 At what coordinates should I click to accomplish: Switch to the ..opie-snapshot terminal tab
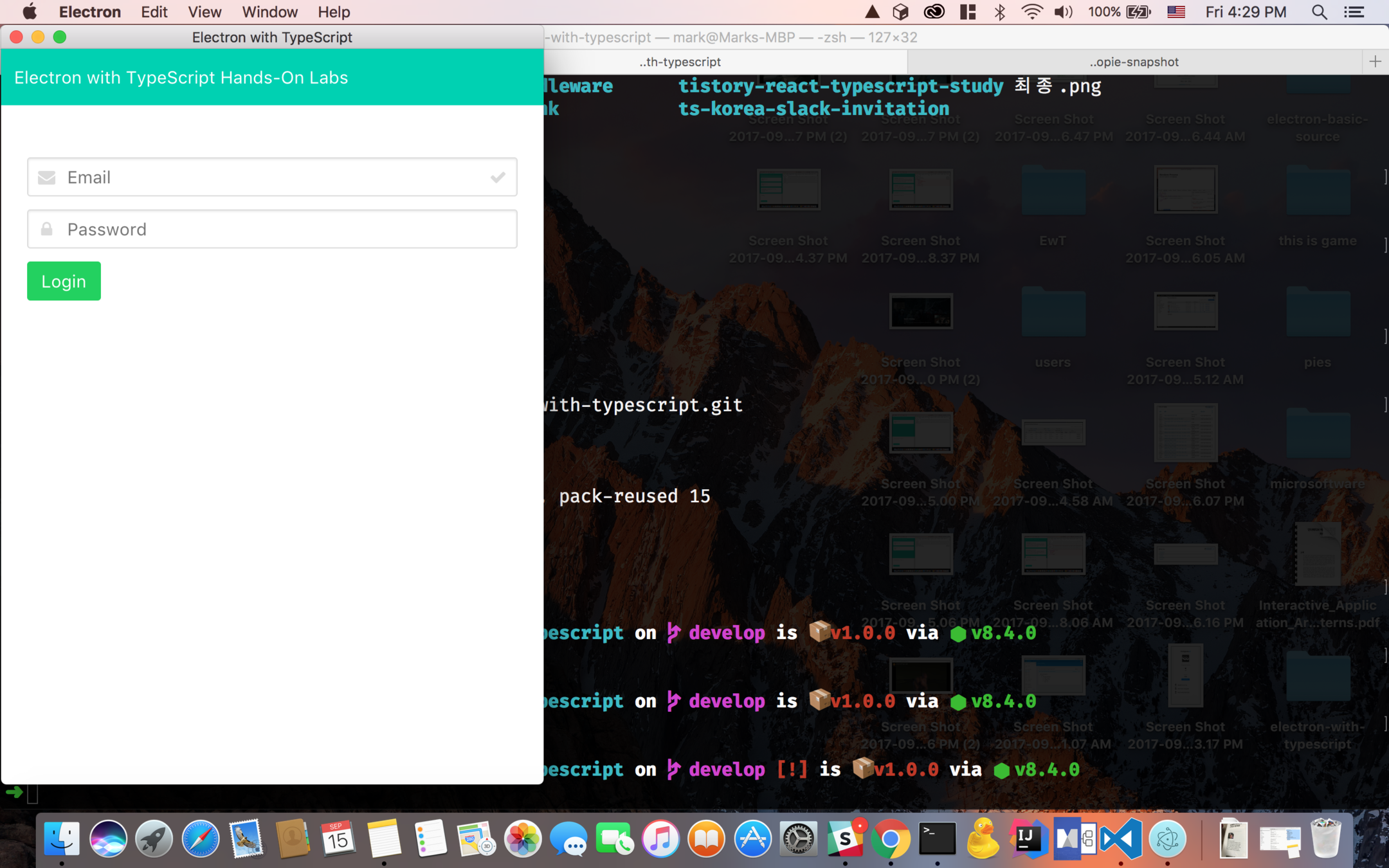click(x=1134, y=62)
